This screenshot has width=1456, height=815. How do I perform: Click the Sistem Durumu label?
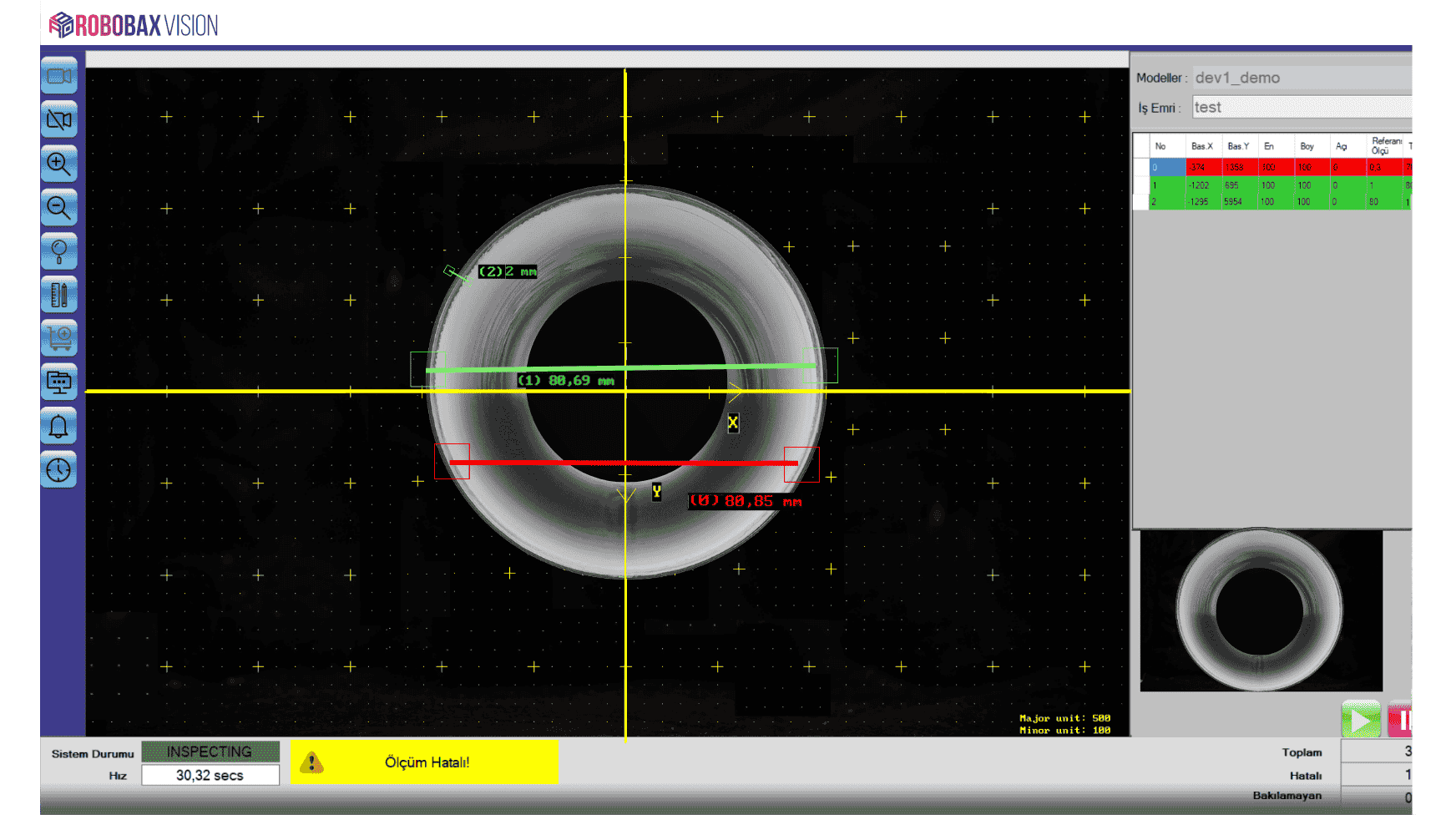[93, 753]
